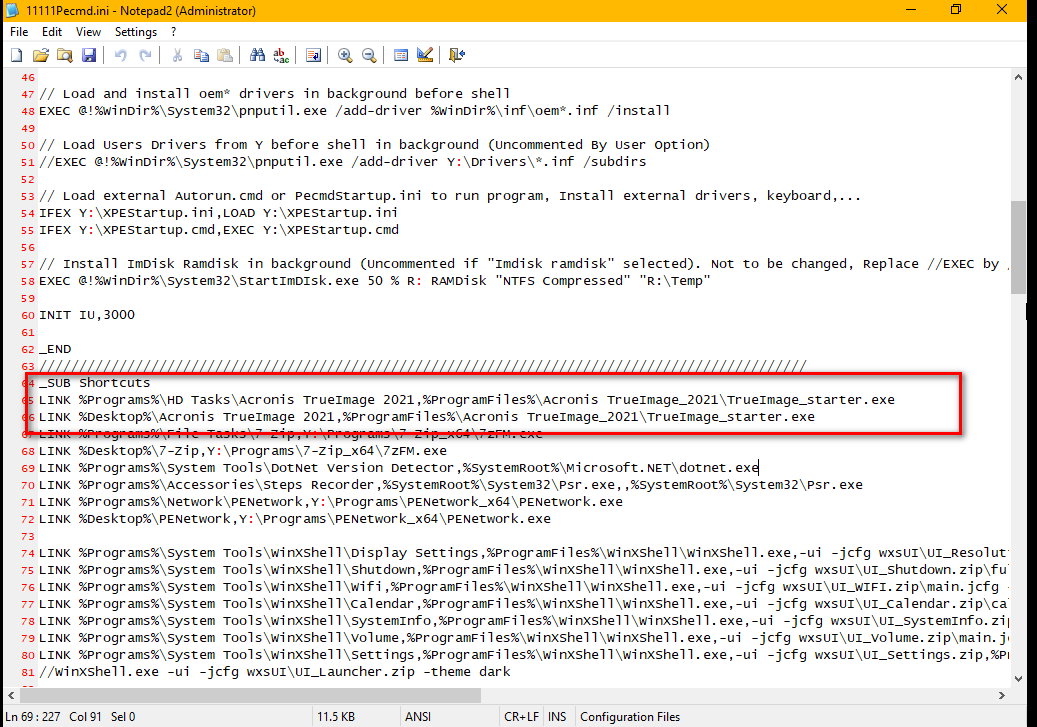Open the View menu

coord(88,32)
